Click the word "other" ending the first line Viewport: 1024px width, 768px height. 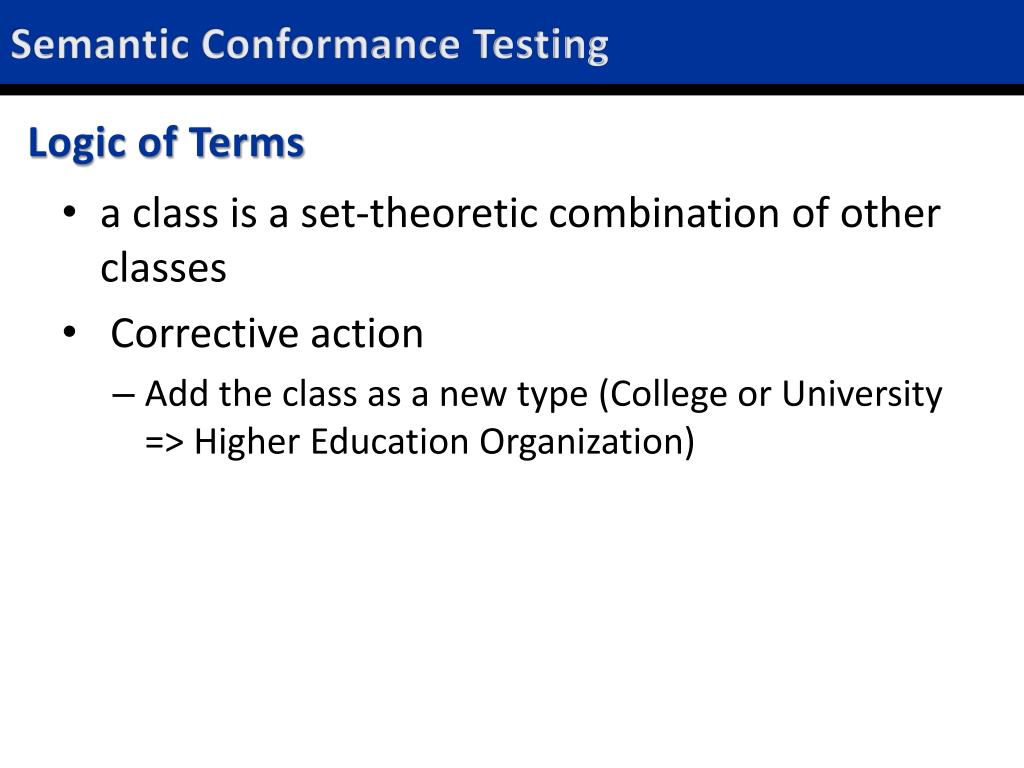click(x=889, y=214)
